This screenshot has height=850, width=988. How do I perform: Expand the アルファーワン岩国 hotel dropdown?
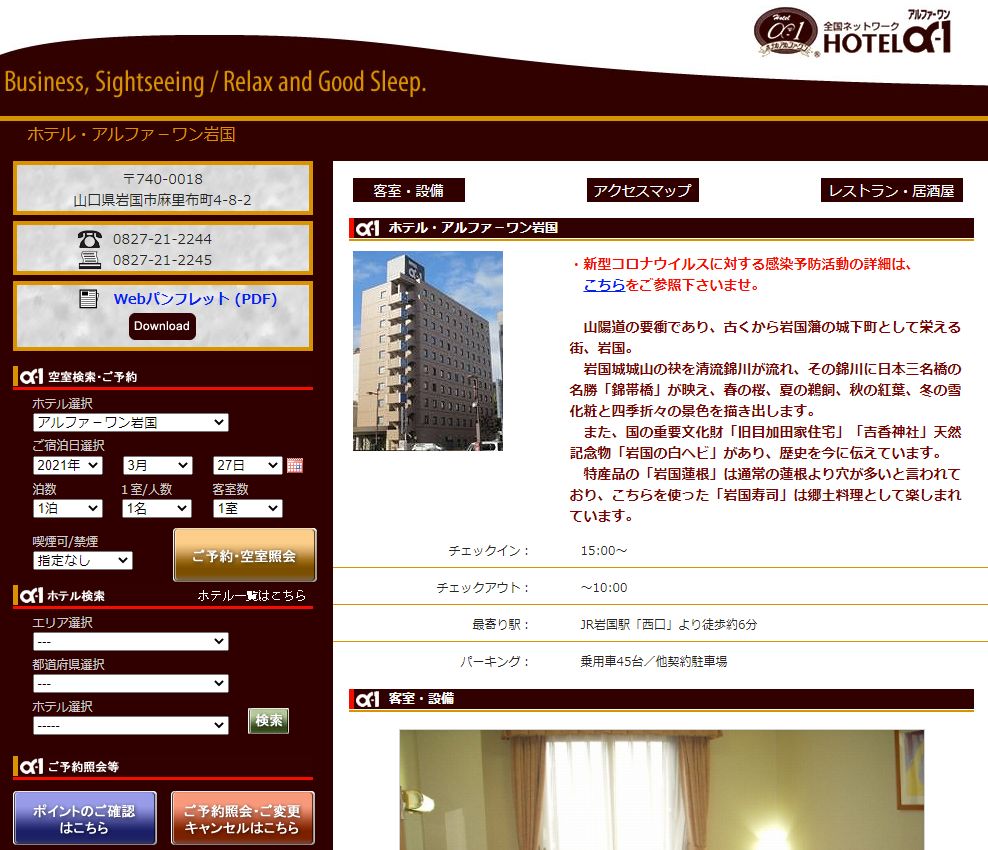[x=130, y=422]
